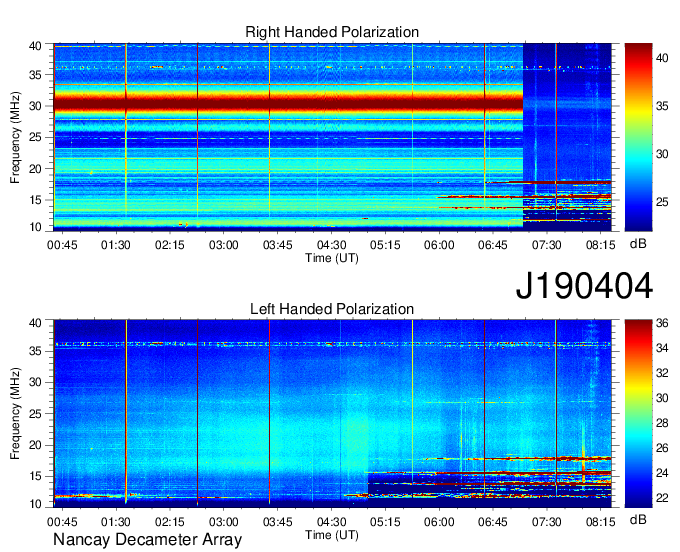The image size is (680, 552).
Task: Click the 22 dB label on left-handed colorbar
Action: click(662, 498)
